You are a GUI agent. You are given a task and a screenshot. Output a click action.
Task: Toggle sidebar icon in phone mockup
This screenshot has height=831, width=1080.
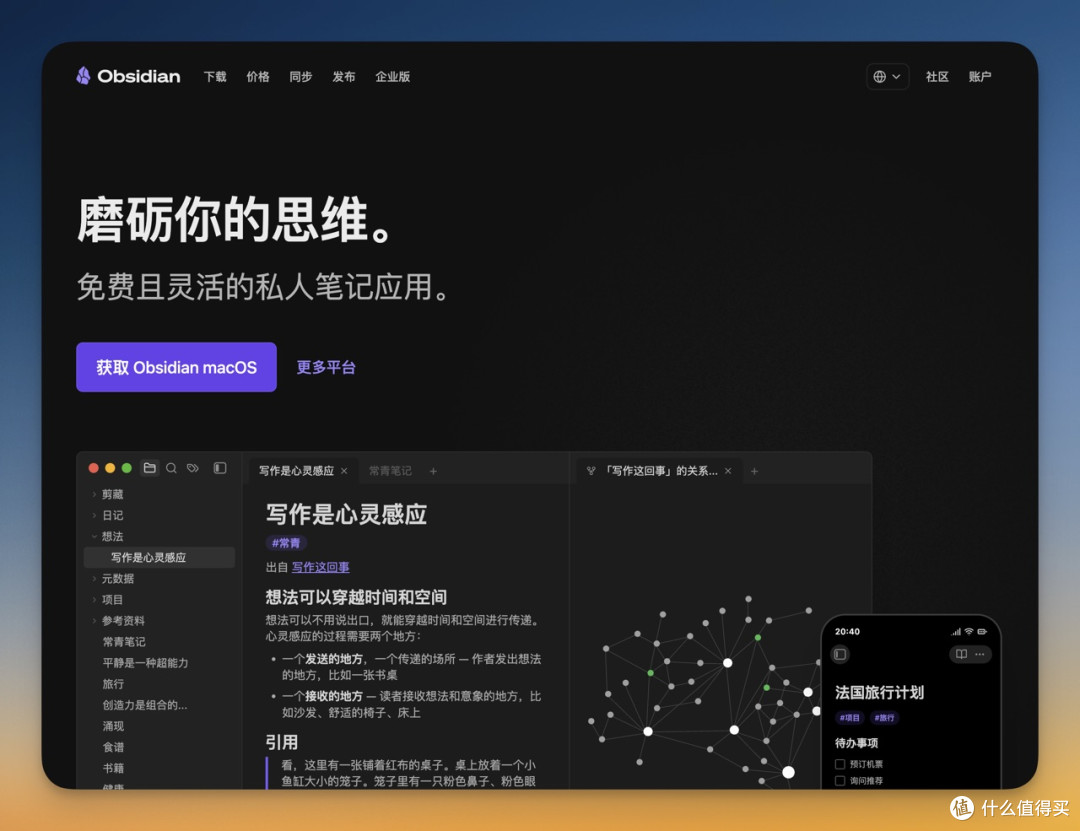[840, 654]
